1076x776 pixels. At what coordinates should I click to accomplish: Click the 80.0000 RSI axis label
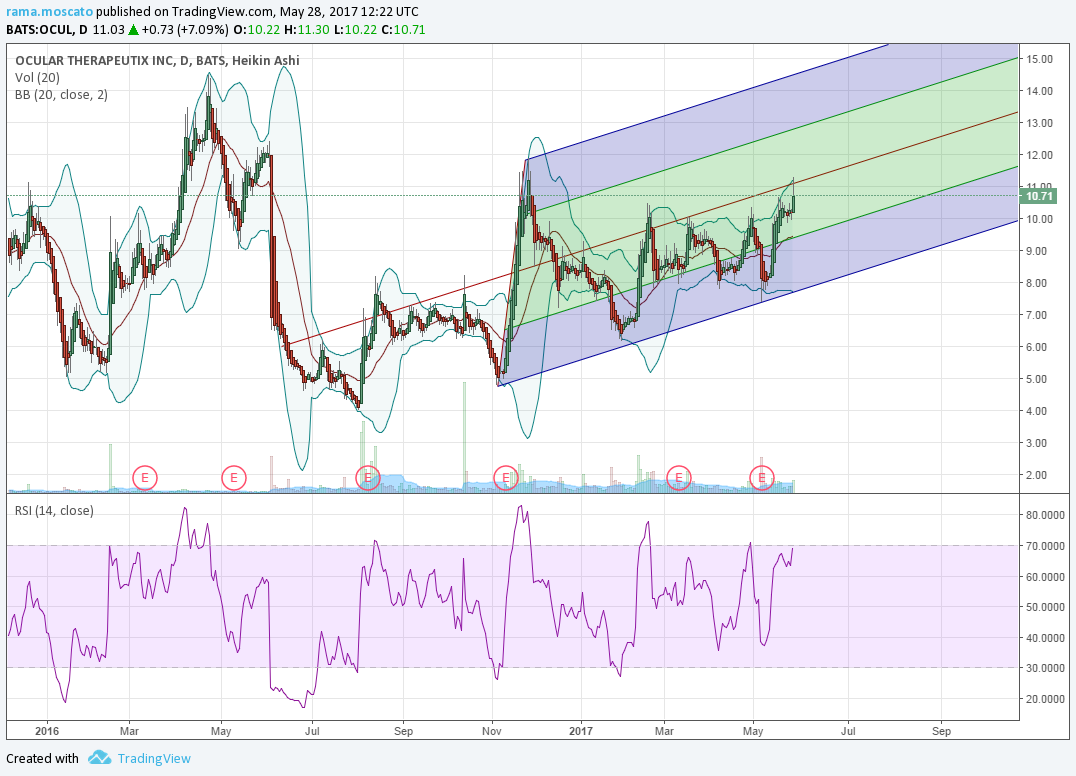coord(1046,515)
